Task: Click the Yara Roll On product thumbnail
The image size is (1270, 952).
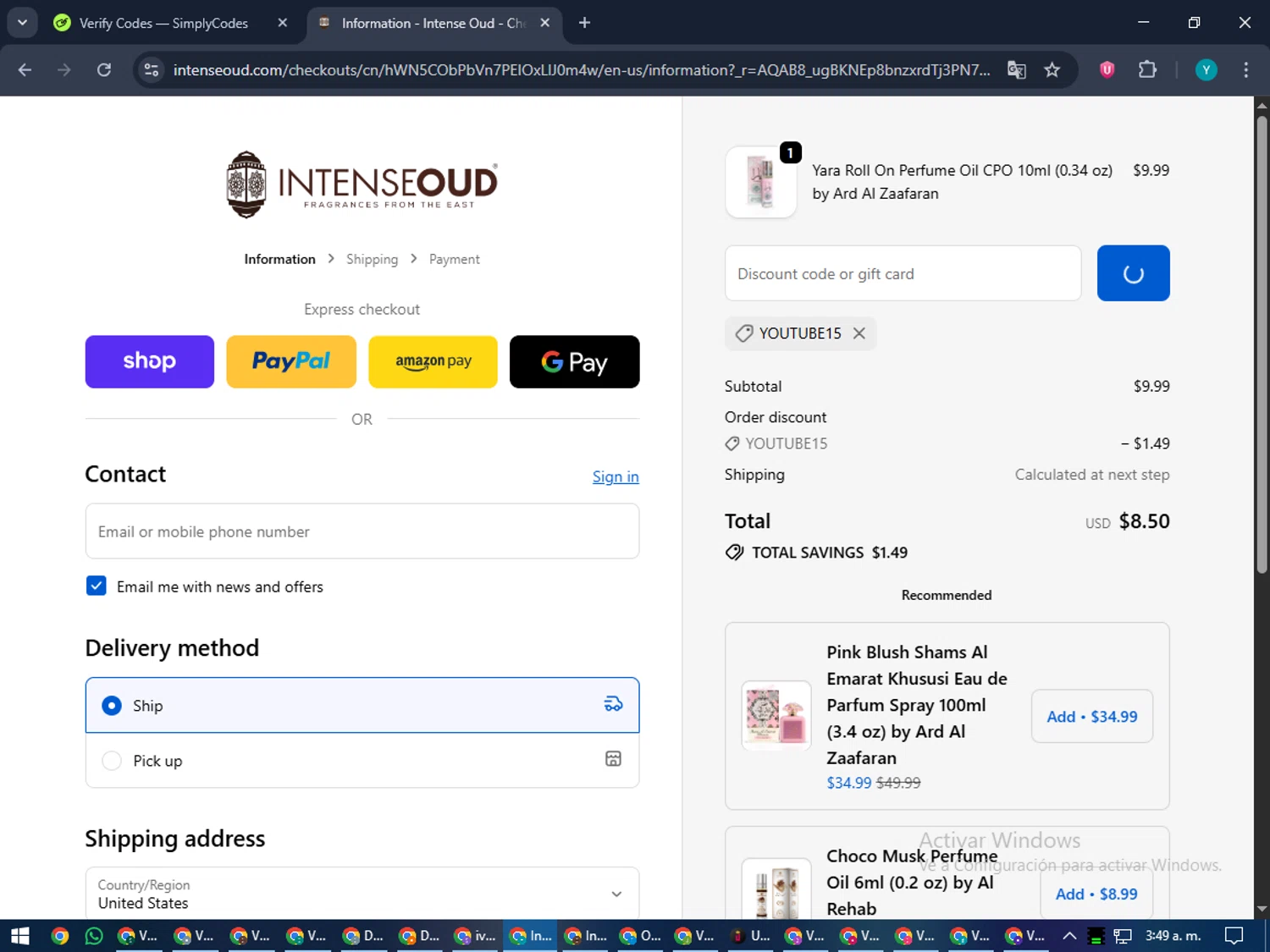Action: (760, 182)
